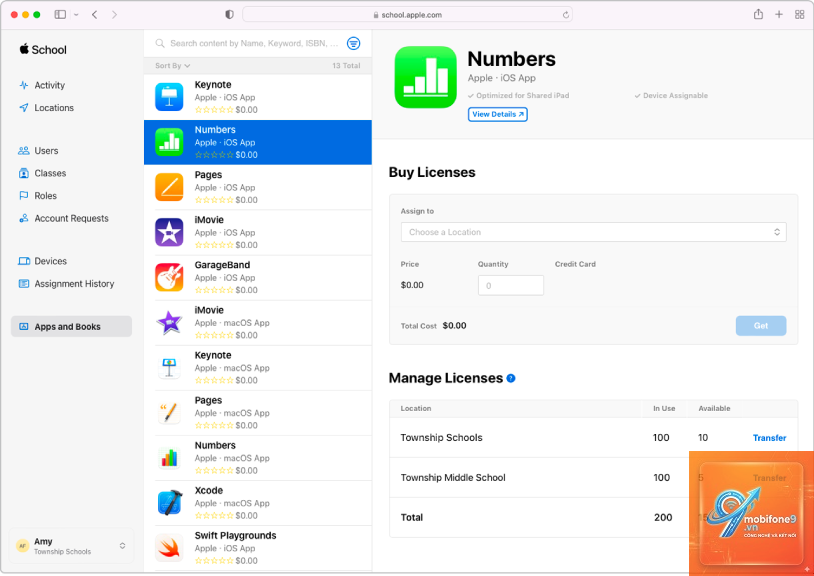This screenshot has height=576, width=814.
Task: Select iMovie macOS App icon
Action: [x=169, y=323]
